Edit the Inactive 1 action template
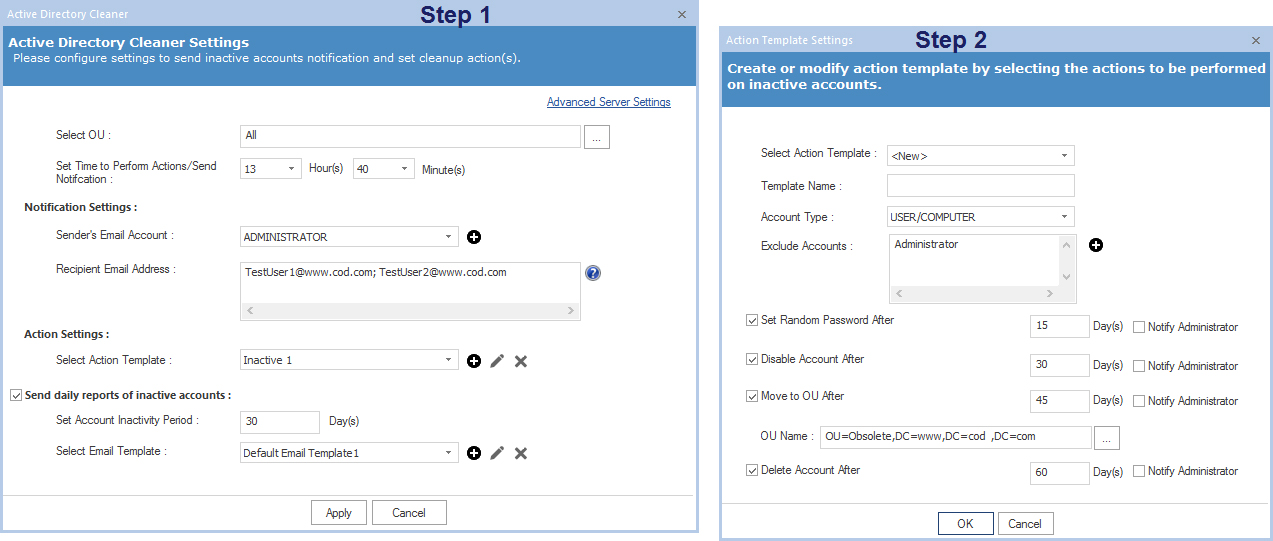Viewport: 1273px width, 541px height. [497, 360]
